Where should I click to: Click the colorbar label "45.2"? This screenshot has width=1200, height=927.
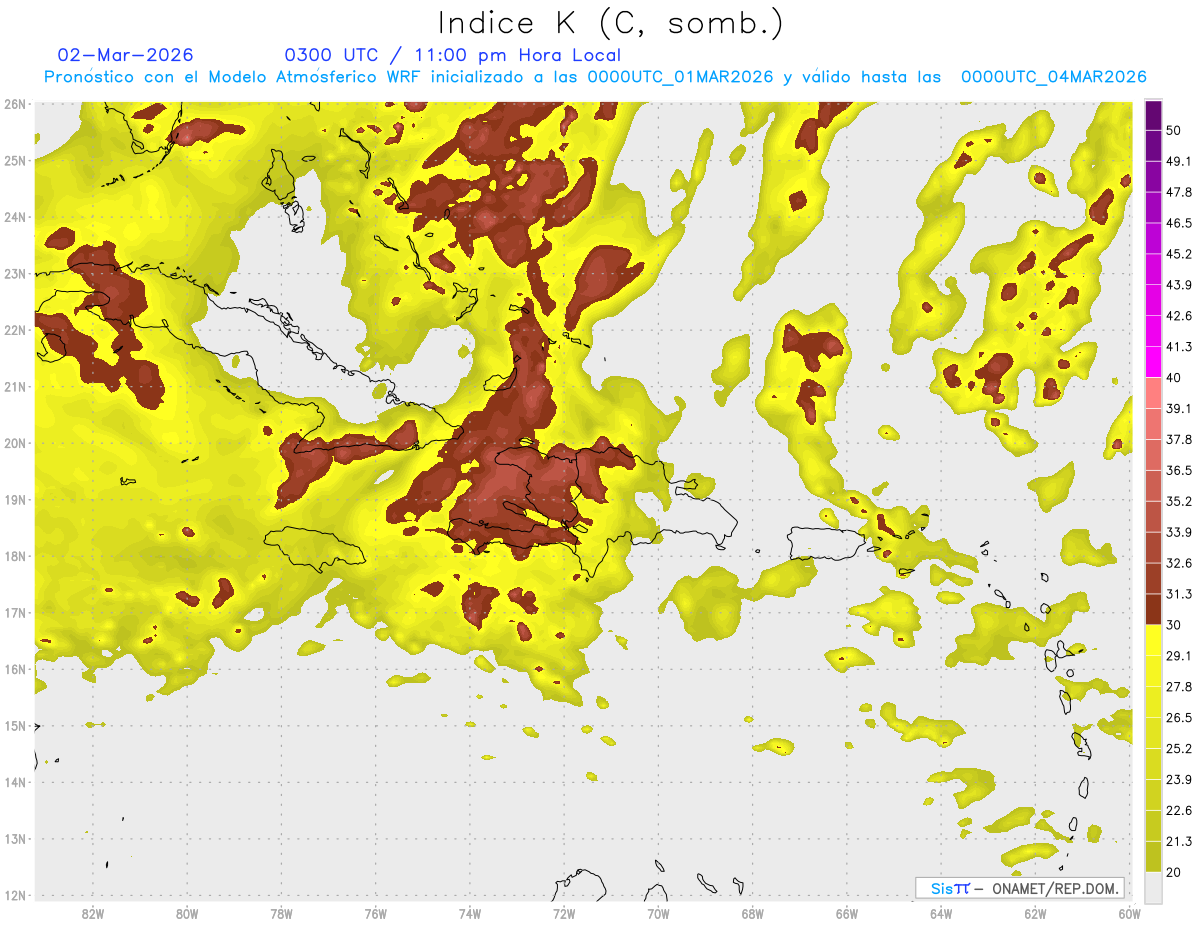click(x=1178, y=254)
